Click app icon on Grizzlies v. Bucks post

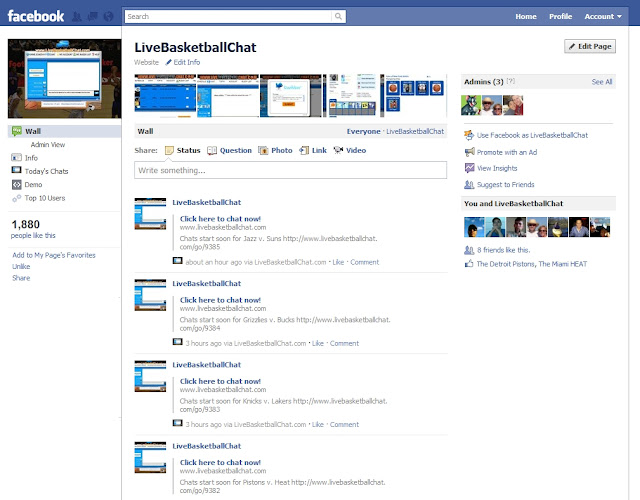177,342
